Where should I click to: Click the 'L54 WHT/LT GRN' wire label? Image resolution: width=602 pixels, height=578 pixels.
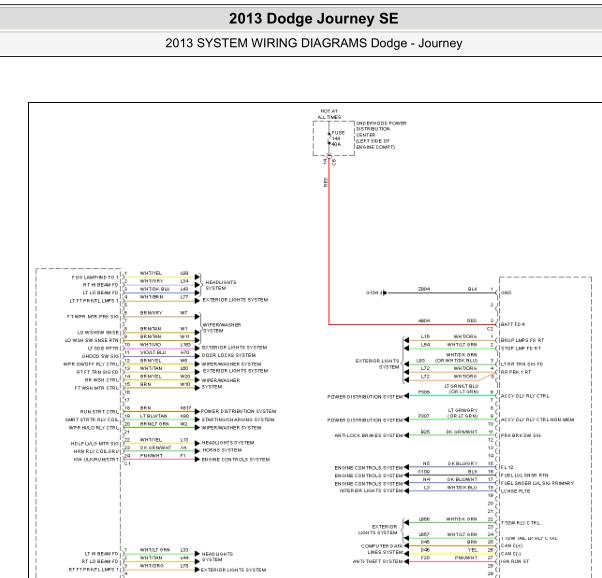pos(448,344)
